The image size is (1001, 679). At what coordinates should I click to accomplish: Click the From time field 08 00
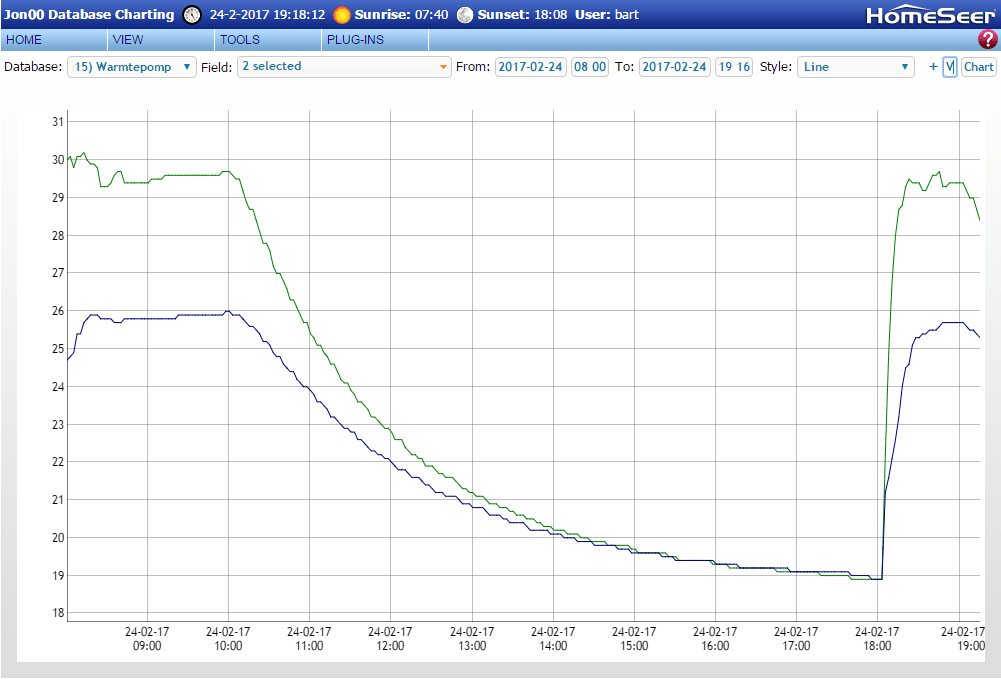(x=590, y=67)
